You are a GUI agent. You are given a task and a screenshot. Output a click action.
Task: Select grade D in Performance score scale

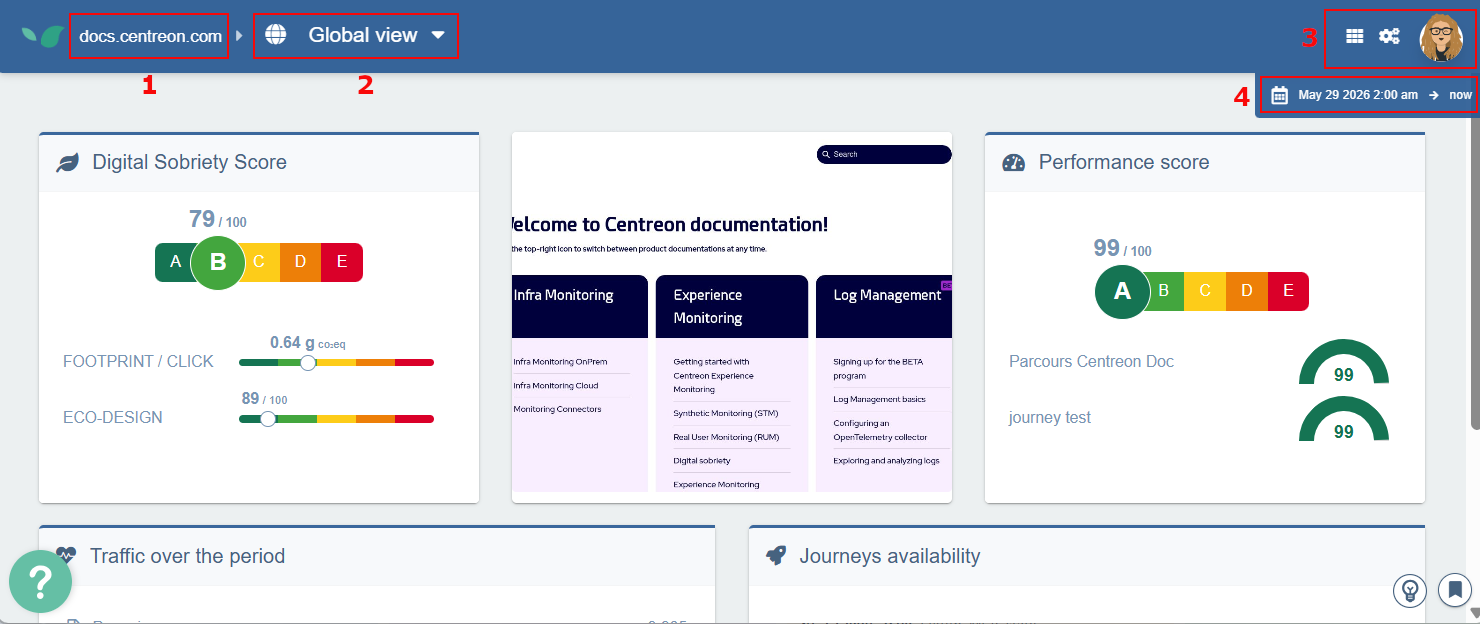pos(1247,291)
